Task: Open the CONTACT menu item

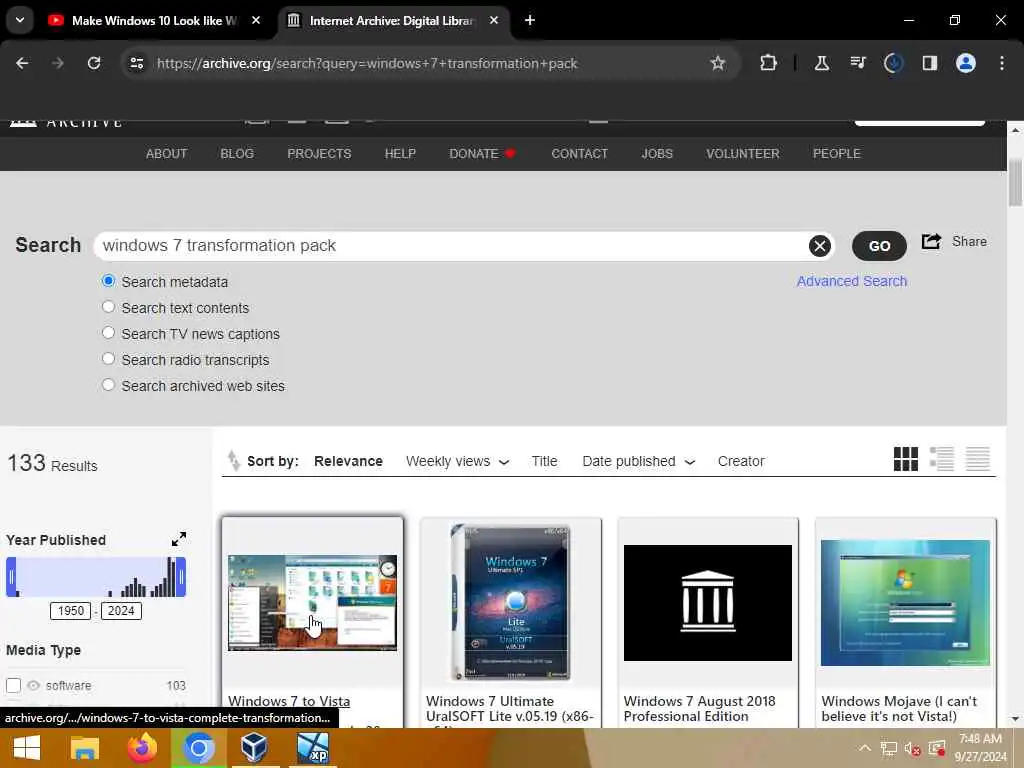Action: (x=579, y=153)
